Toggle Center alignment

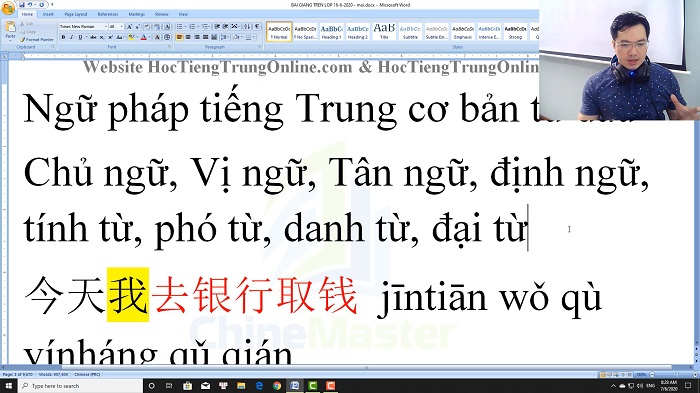click(188, 38)
